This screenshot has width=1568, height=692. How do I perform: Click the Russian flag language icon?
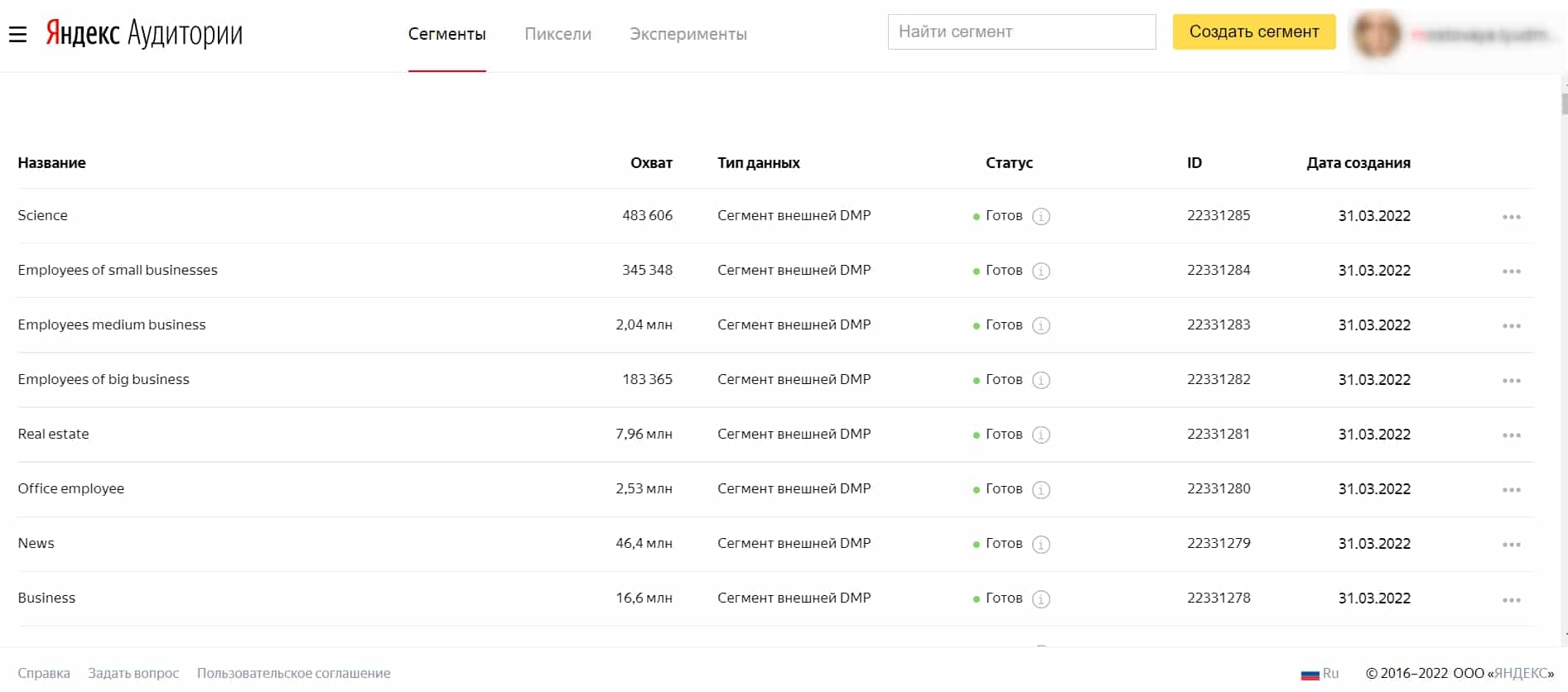click(1310, 674)
